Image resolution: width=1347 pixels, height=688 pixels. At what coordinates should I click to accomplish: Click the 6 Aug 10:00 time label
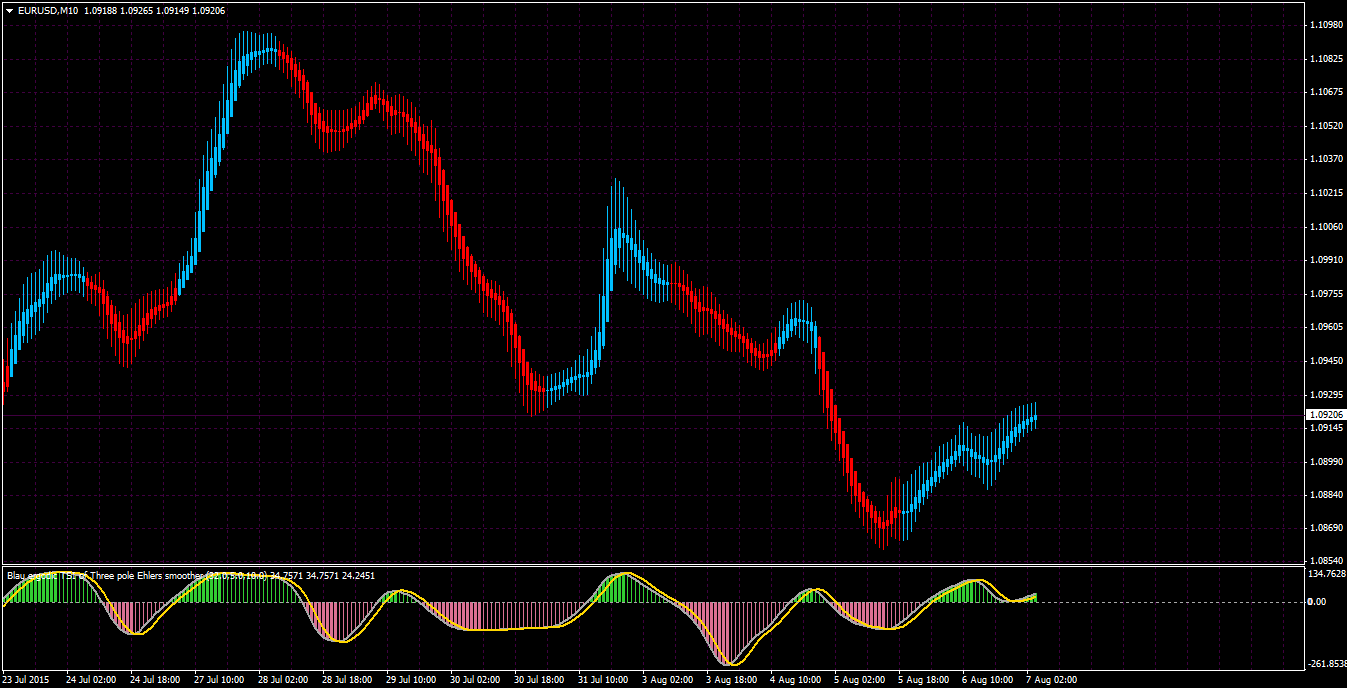pyautogui.click(x=987, y=680)
